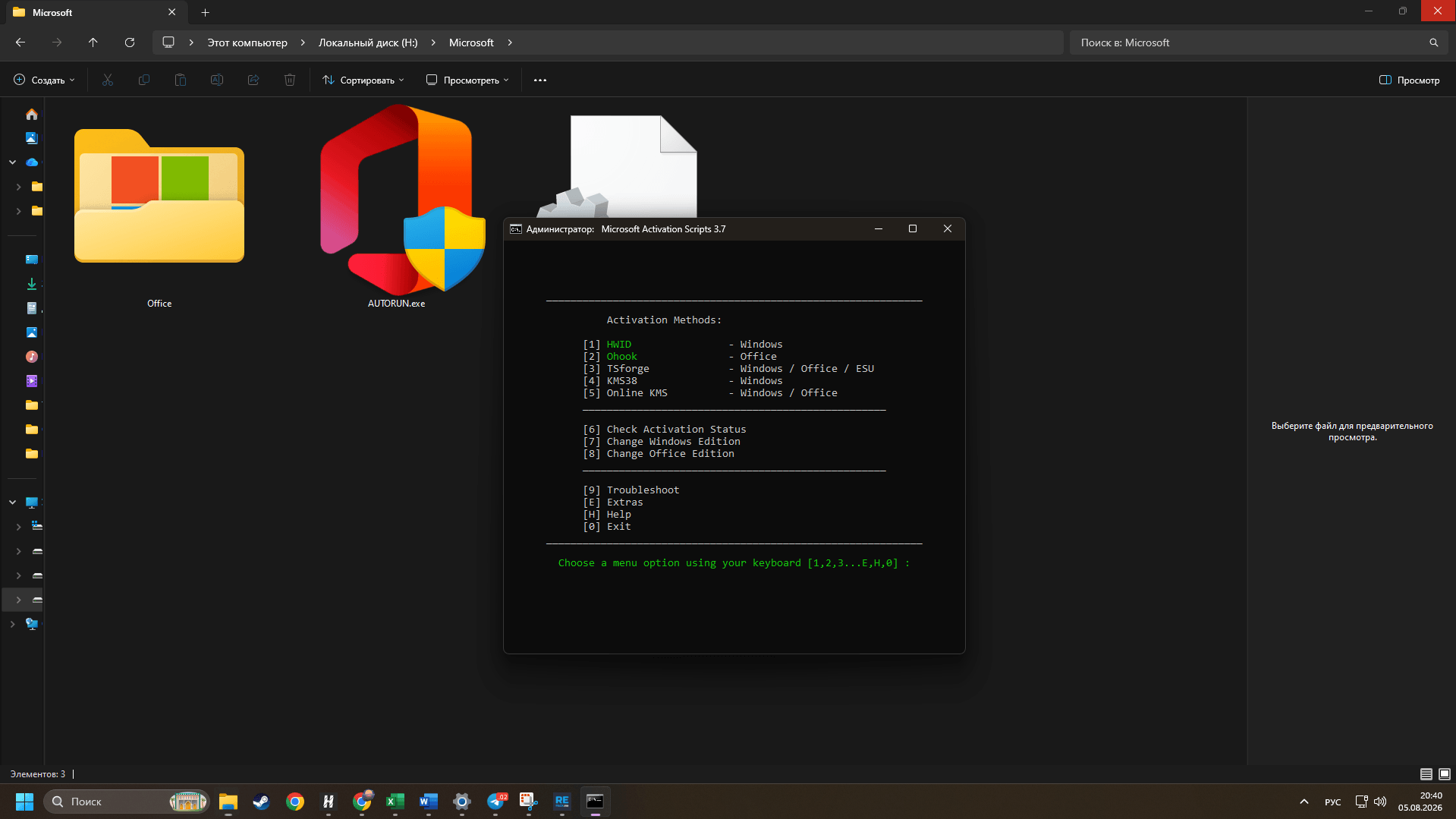Open Gallery in the navigation pane
The image size is (1456, 819).
point(31,138)
